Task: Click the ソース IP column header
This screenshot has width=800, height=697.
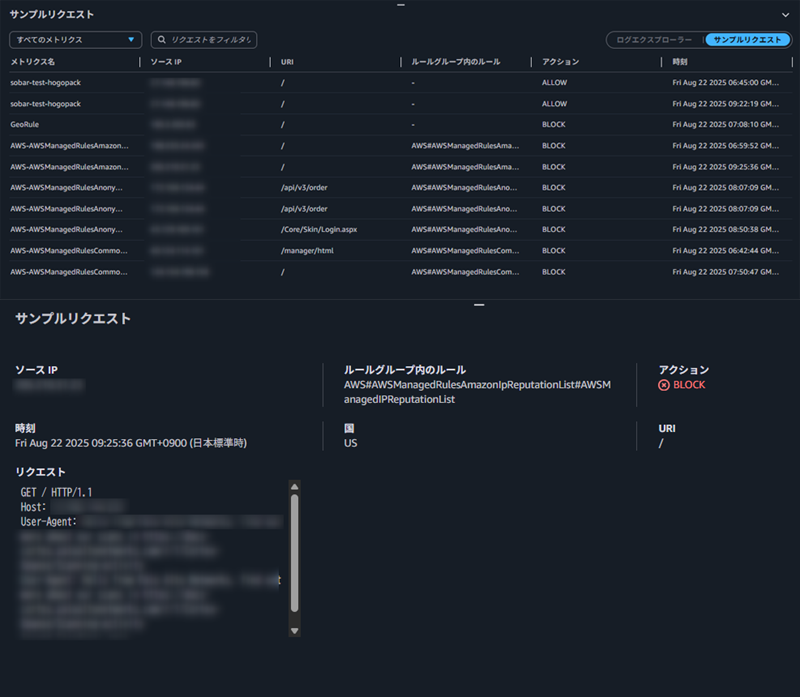Action: (x=166, y=62)
